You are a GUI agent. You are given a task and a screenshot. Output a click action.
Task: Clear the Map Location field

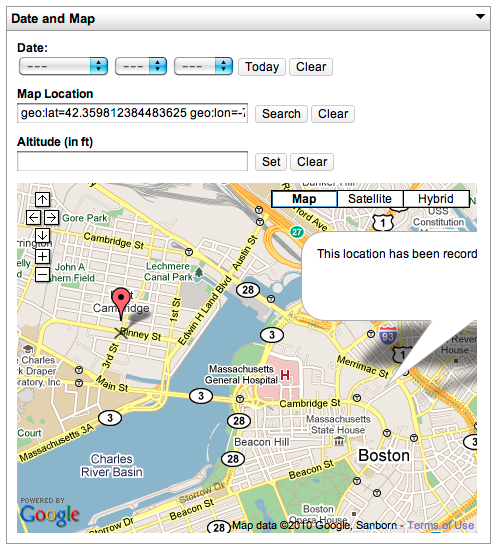tap(333, 114)
